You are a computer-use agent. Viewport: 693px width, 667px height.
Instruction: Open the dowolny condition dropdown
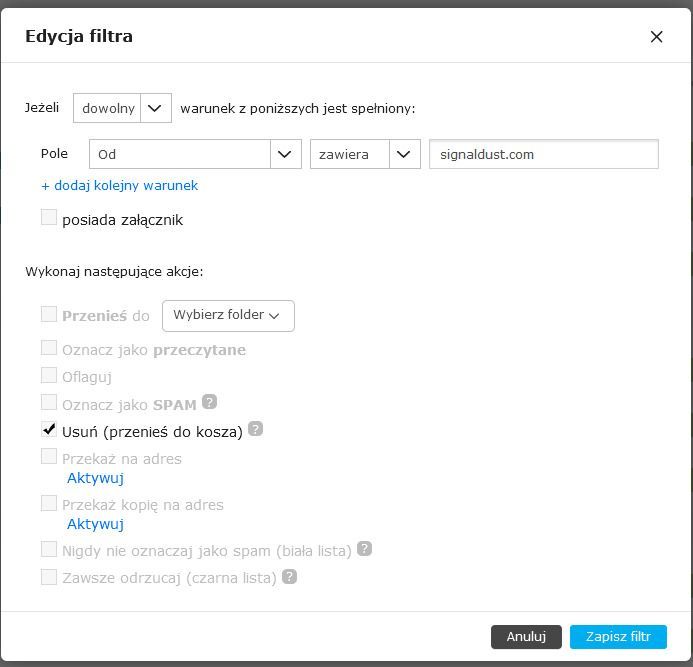click(x=122, y=108)
